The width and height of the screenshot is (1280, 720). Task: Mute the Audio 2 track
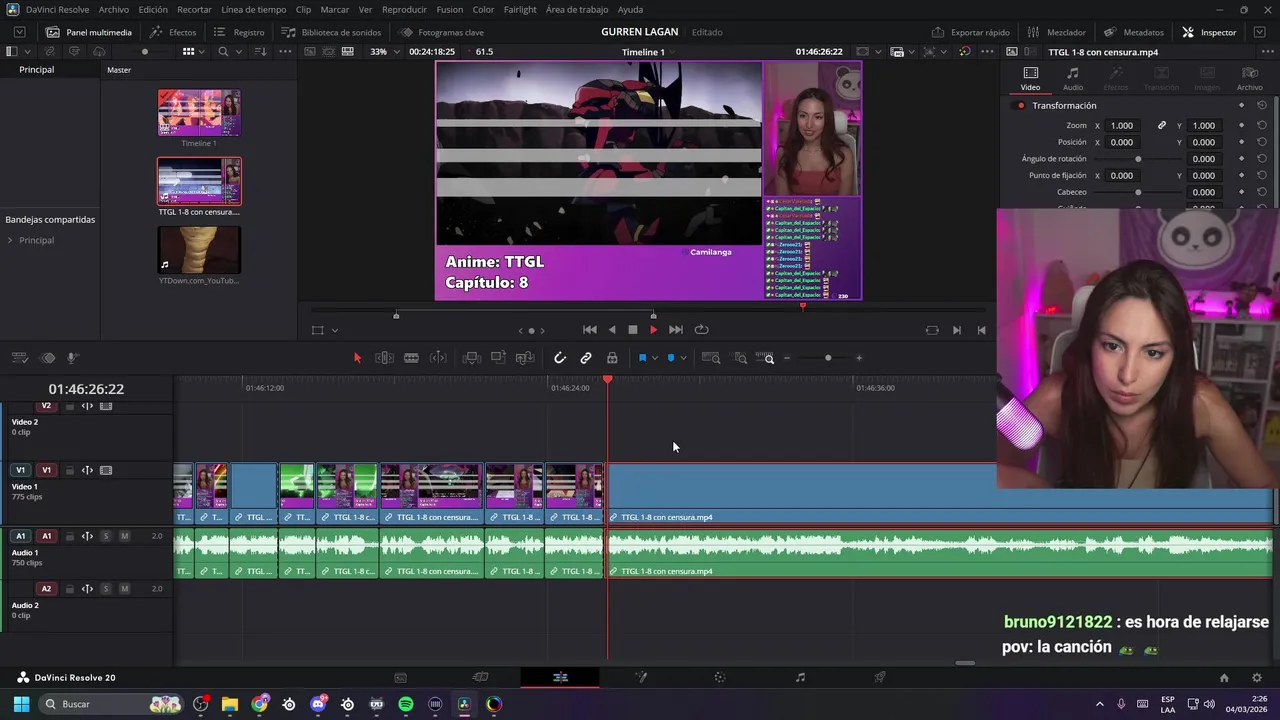point(124,589)
